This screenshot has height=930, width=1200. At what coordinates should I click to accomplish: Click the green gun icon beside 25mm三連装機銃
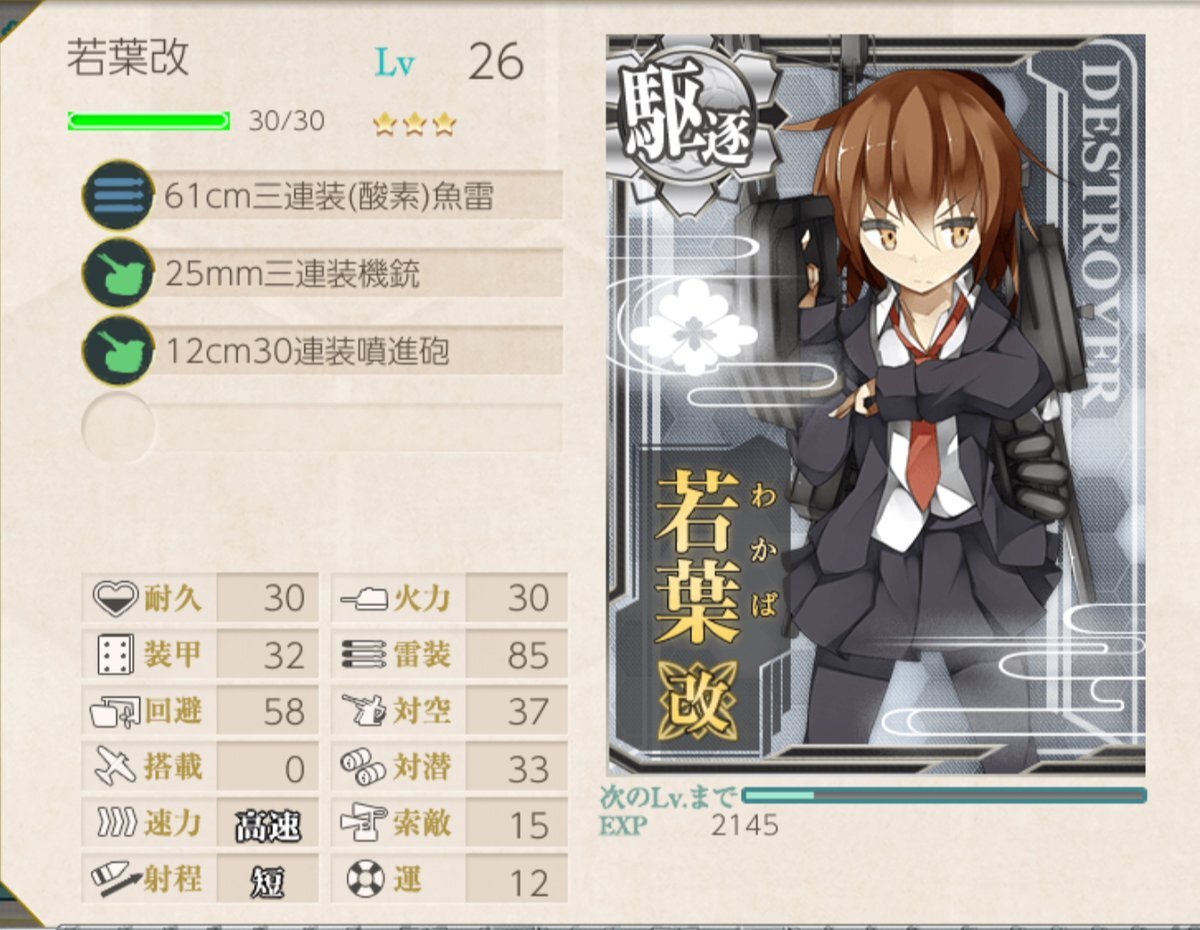pos(118,274)
